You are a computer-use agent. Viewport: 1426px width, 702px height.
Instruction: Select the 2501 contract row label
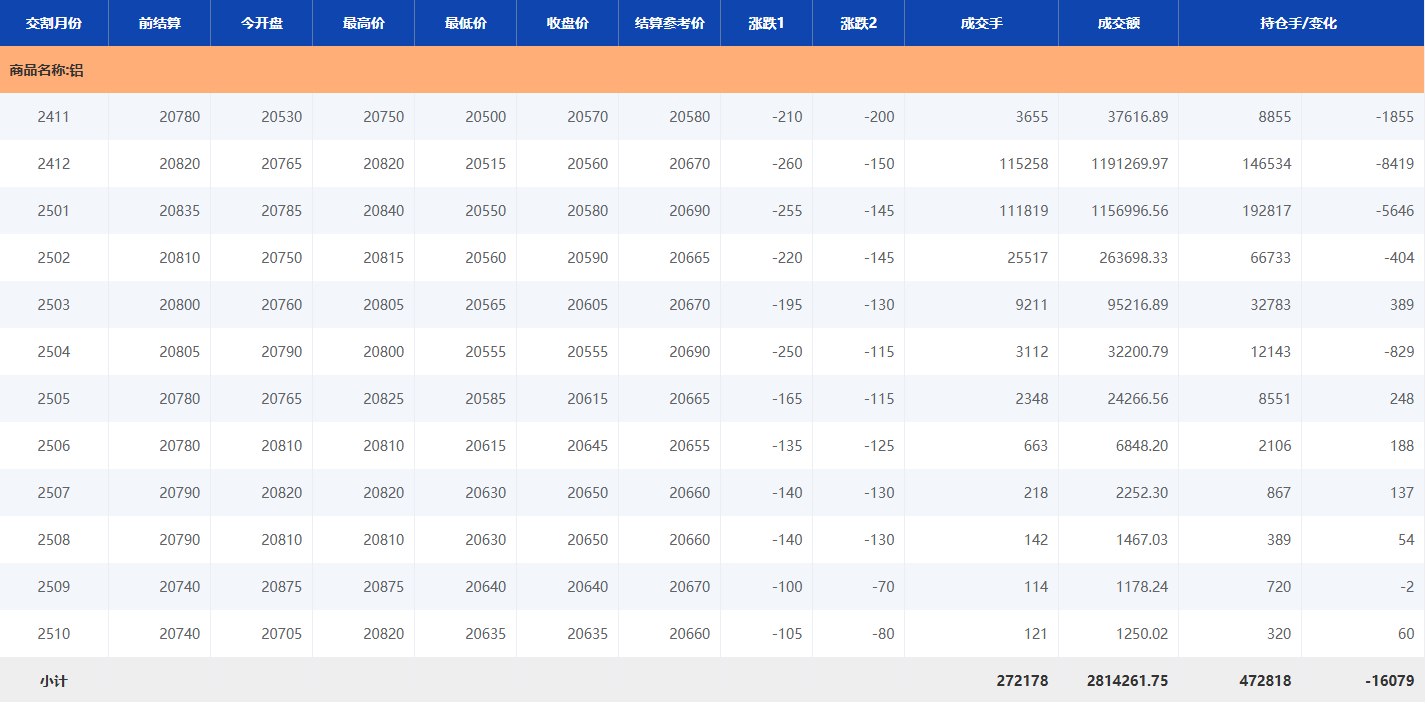pyautogui.click(x=54, y=211)
